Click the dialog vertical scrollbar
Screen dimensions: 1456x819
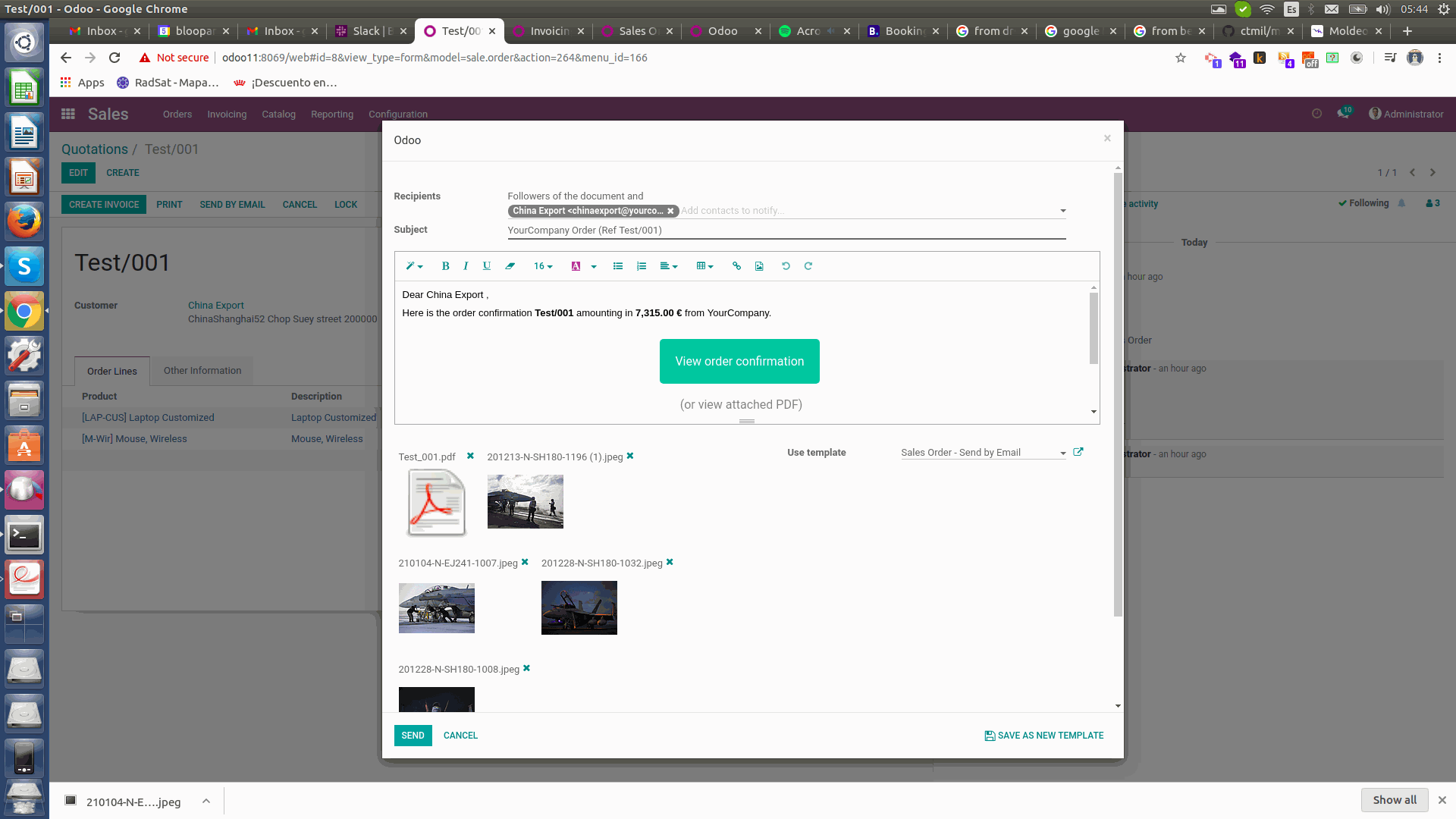click(1118, 394)
